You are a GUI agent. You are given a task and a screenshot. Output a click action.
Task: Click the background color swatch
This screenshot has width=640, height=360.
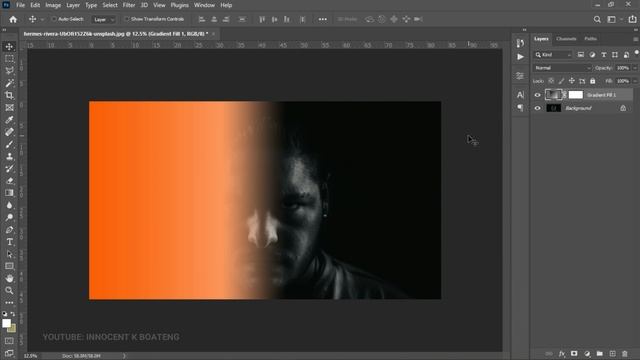point(12,328)
